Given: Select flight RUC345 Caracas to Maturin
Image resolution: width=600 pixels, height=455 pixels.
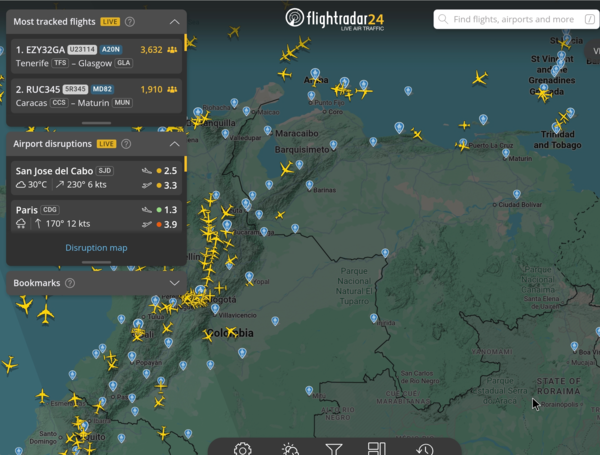Looking at the screenshot, I should click(x=95, y=95).
